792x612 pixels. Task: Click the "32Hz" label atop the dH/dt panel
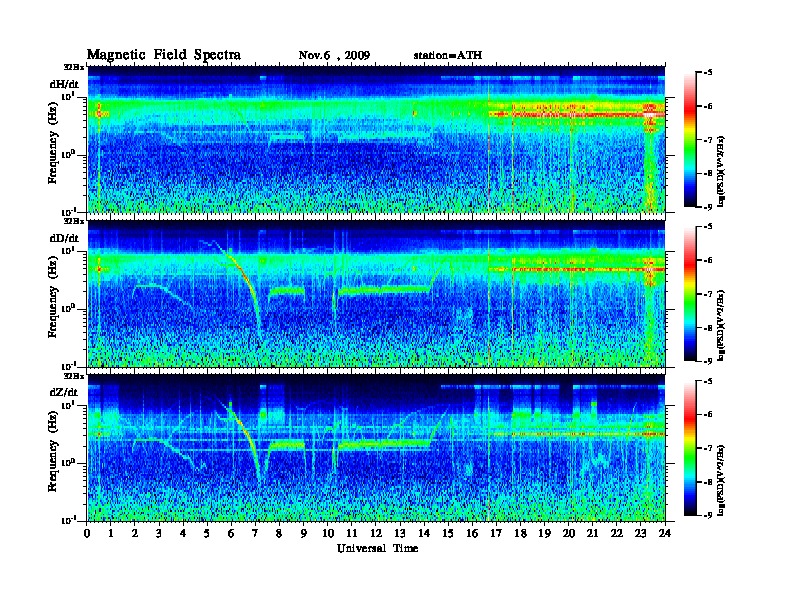coord(74,67)
